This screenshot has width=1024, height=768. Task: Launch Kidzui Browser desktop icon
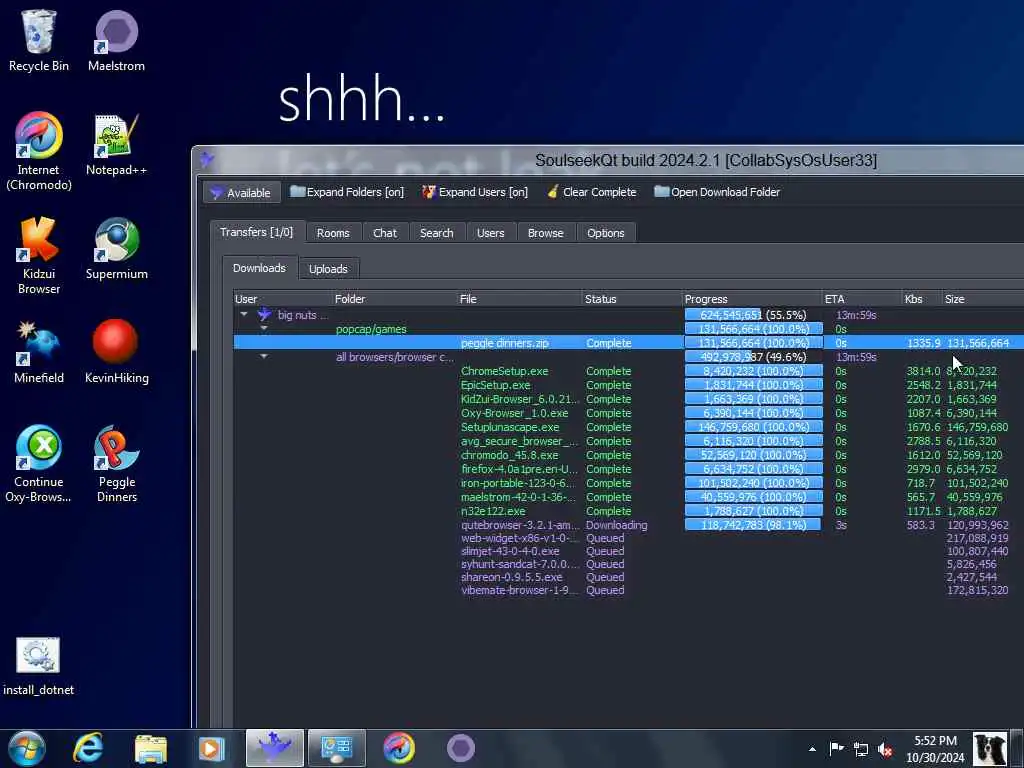click(x=39, y=255)
